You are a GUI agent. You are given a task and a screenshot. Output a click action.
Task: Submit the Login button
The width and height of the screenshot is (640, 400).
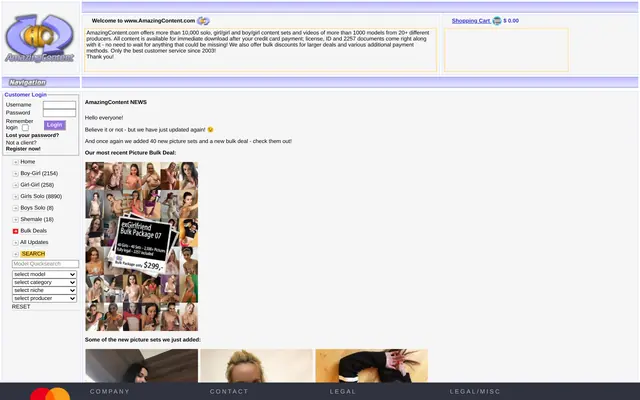(55, 125)
